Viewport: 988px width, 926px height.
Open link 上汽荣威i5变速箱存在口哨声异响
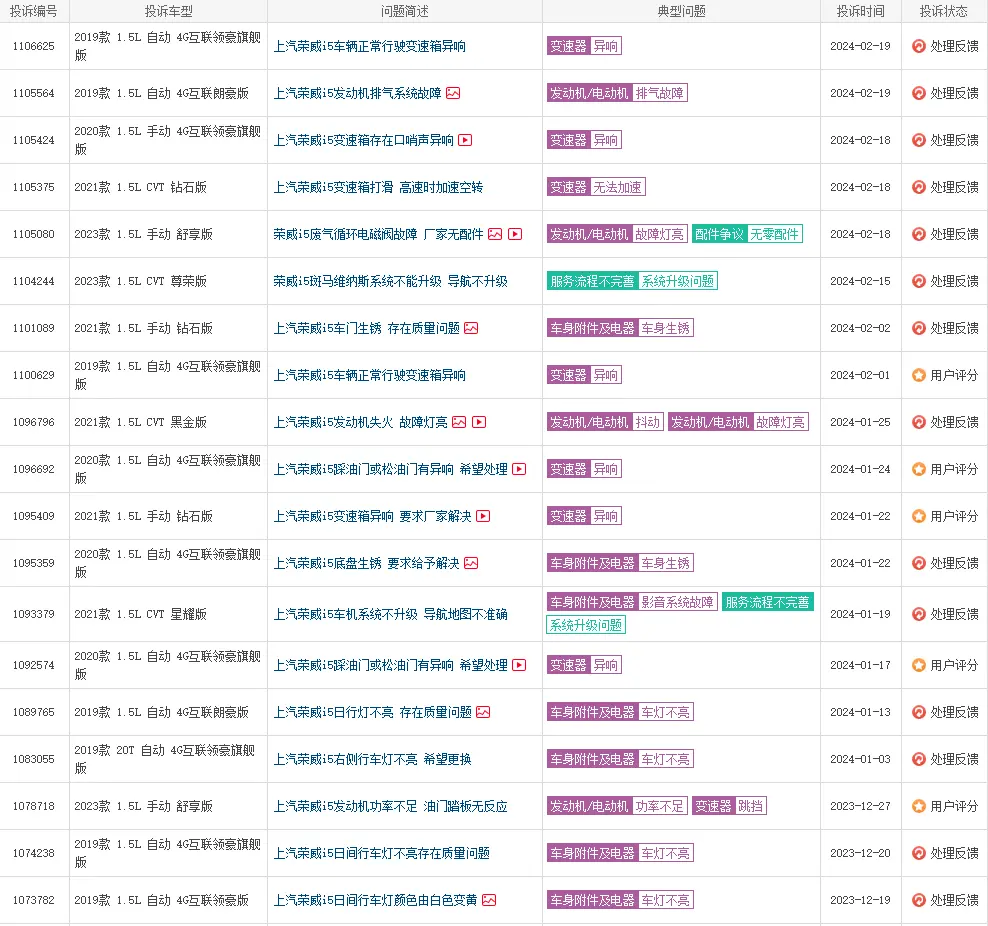tap(364, 140)
